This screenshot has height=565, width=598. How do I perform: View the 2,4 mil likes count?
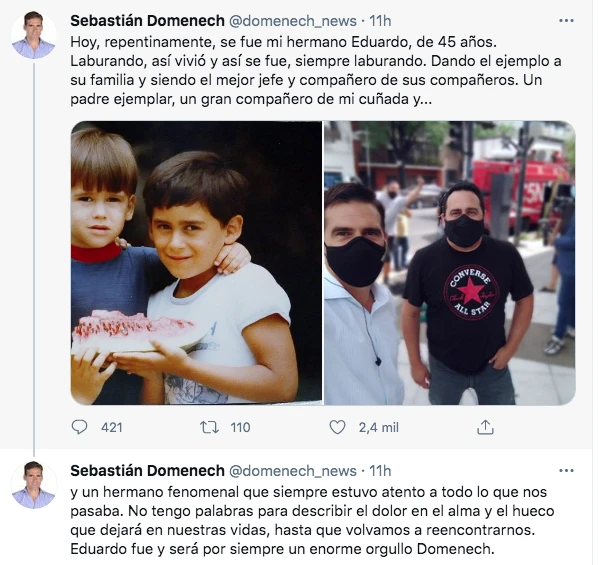click(378, 428)
